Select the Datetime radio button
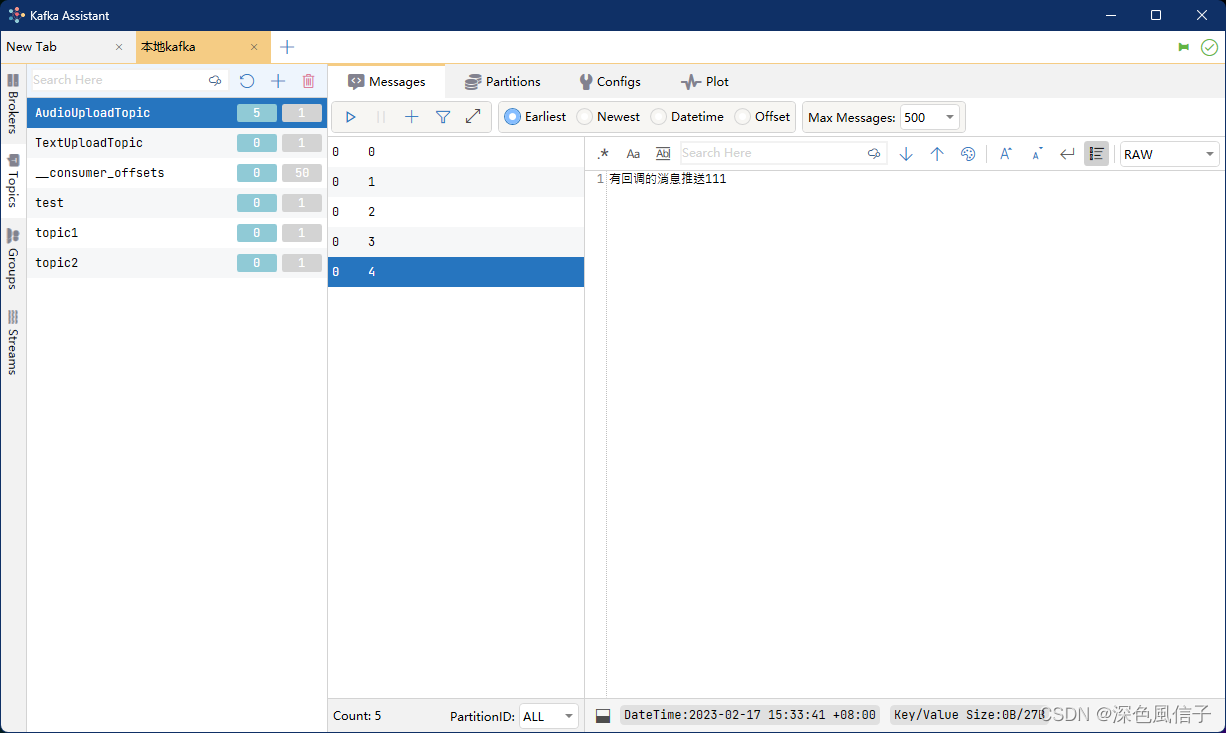This screenshot has width=1226, height=733. point(687,117)
